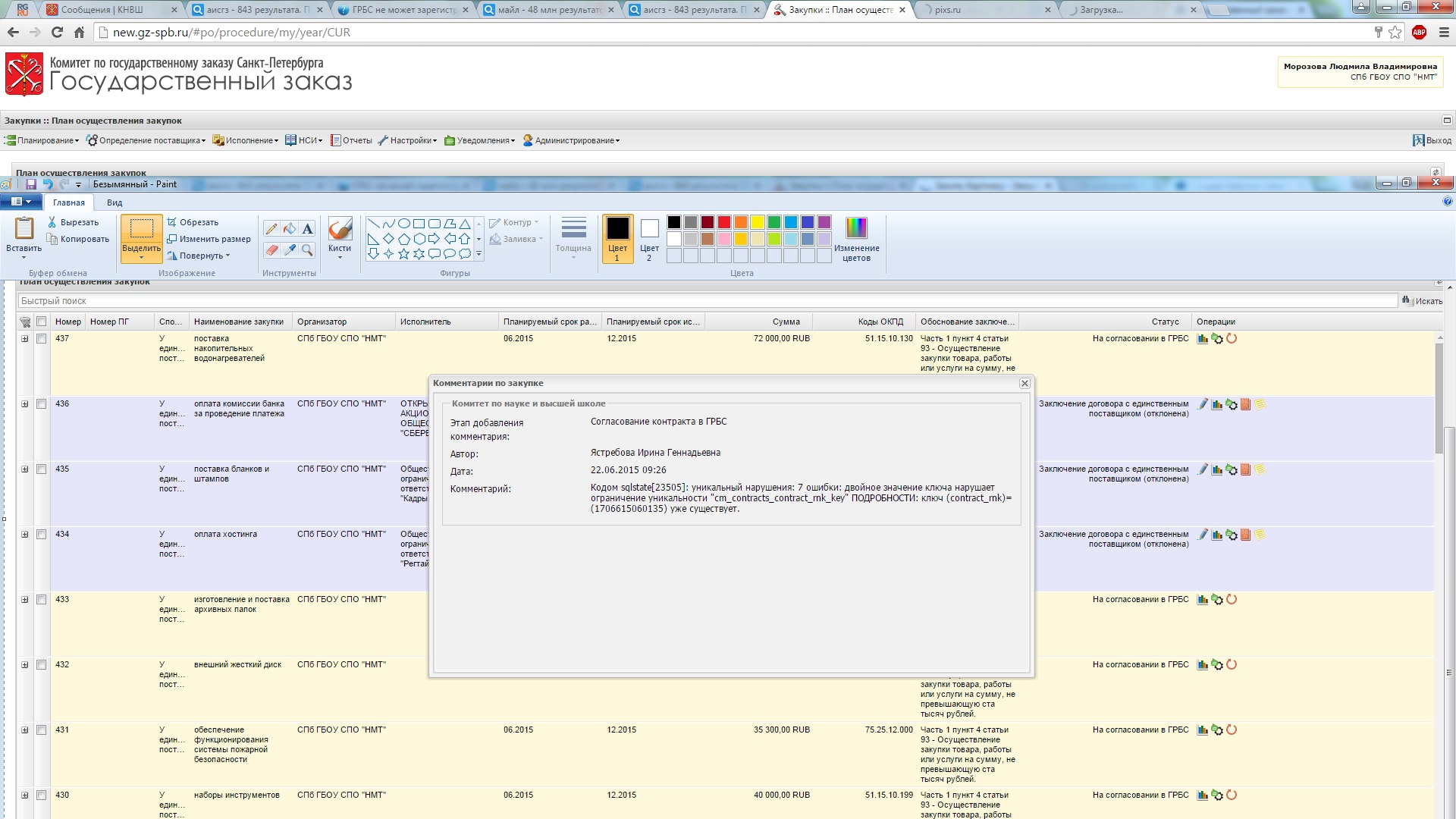1456x819 pixels.
Task: Click the refresh icon in row 437
Action: pos(1232,339)
